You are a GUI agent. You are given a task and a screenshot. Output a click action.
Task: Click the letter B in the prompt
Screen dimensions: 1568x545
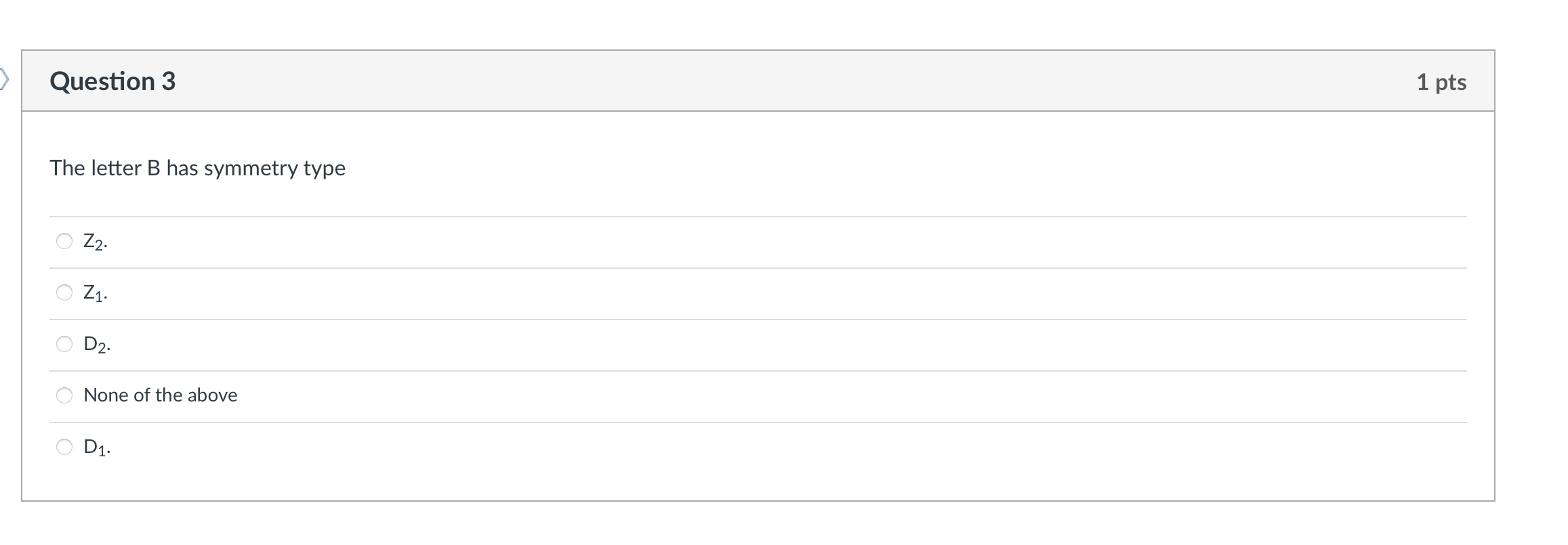pos(154,168)
